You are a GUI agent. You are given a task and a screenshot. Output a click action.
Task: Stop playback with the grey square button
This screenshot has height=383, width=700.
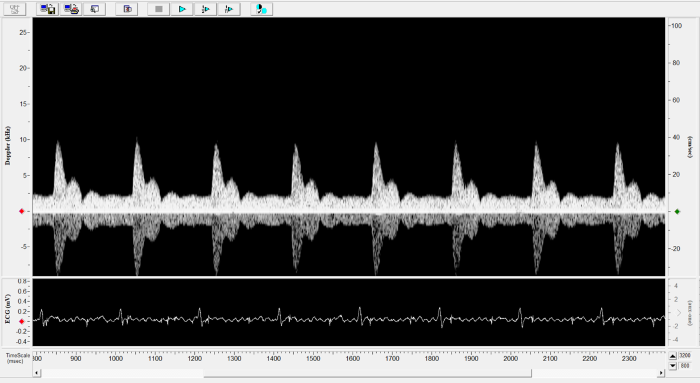(158, 9)
